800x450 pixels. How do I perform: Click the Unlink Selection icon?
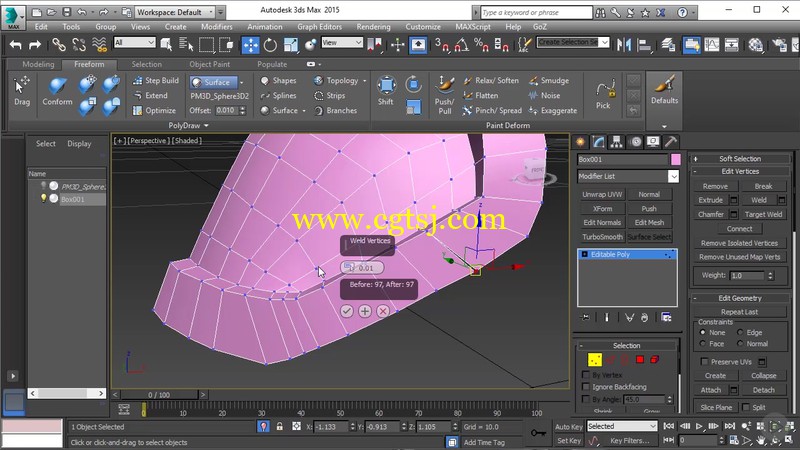click(x=79, y=45)
